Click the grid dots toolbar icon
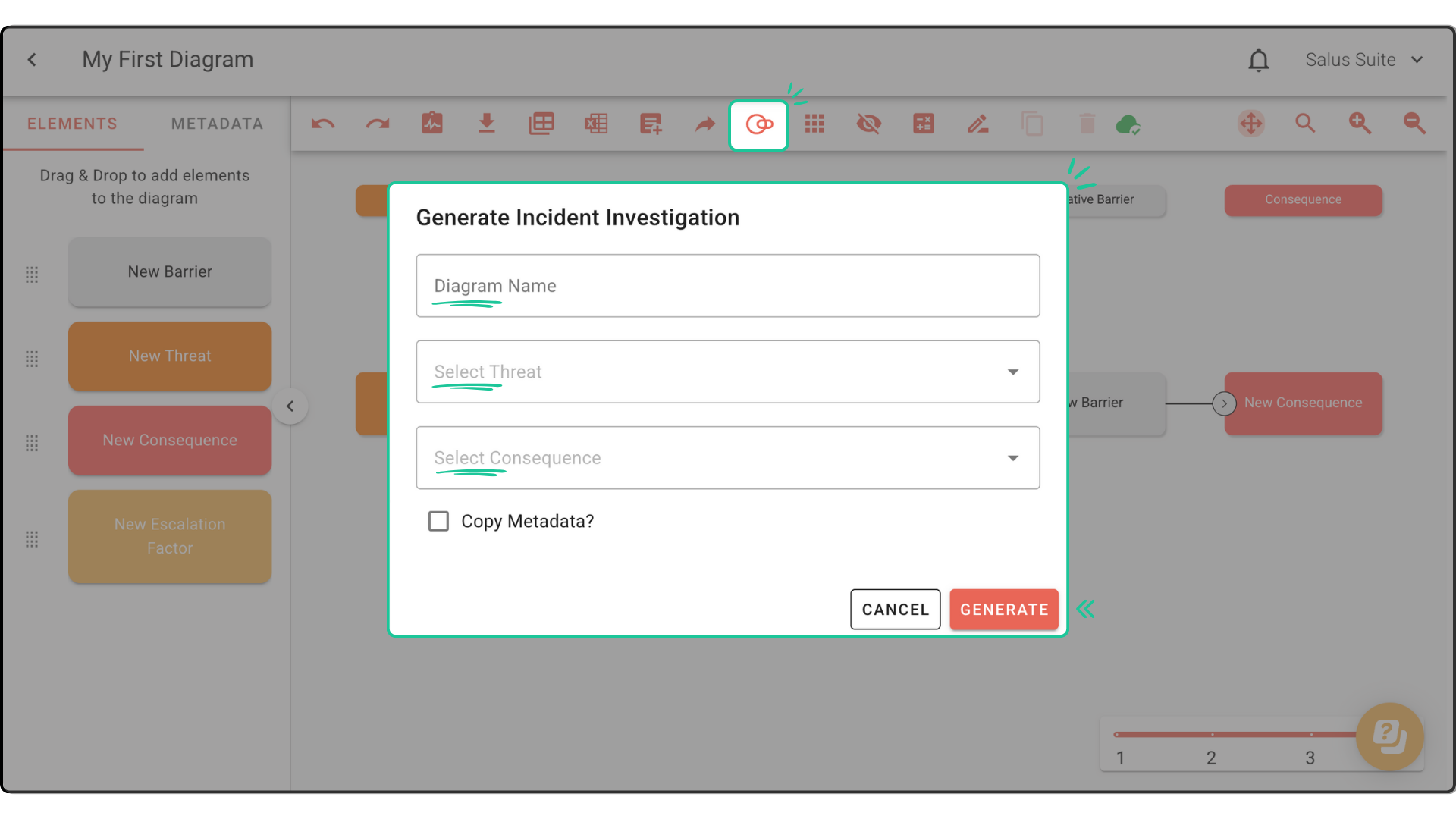Image resolution: width=1456 pixels, height=819 pixels. pos(814,124)
